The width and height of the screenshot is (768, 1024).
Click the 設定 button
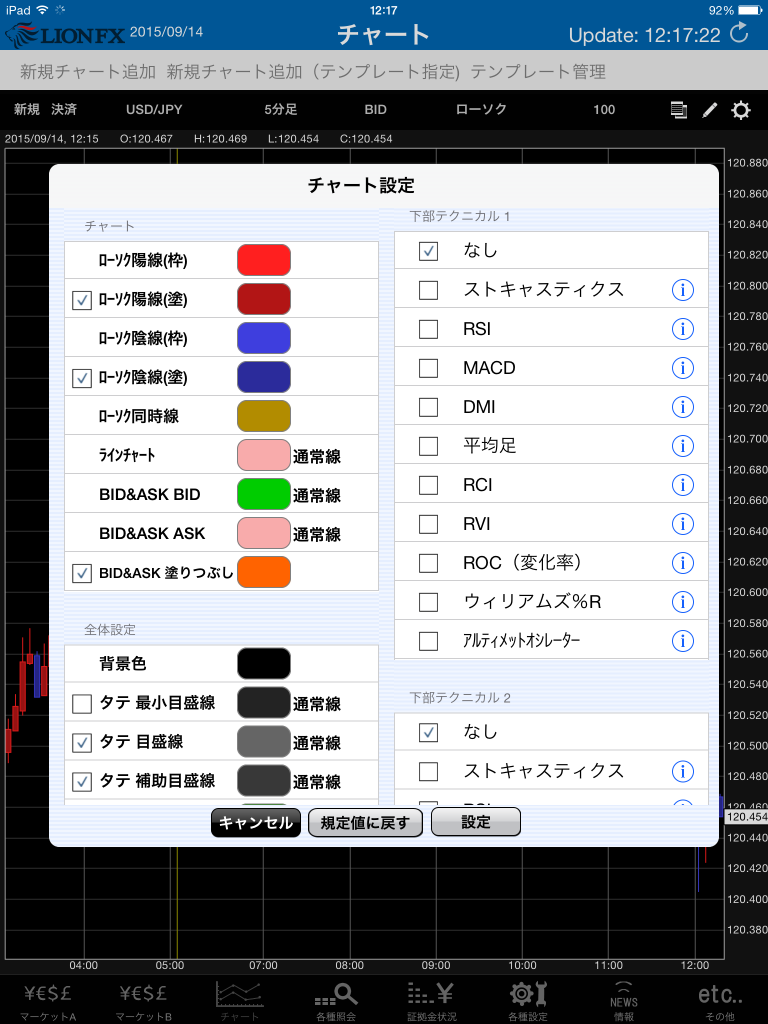(x=476, y=822)
